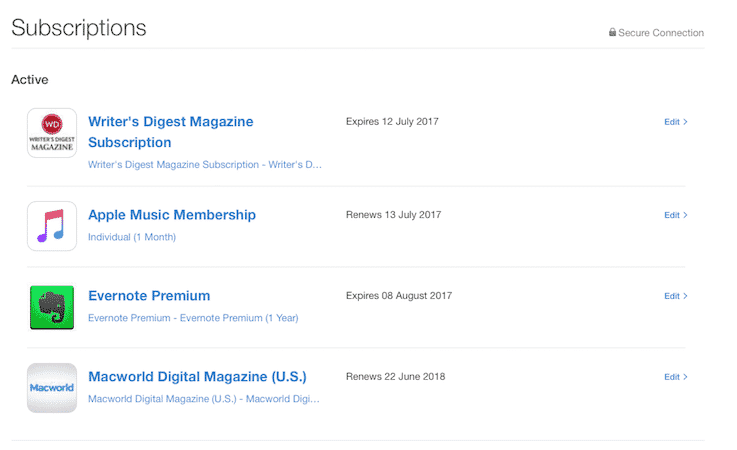Click the Renews 22 June 2018 date

tap(395, 377)
